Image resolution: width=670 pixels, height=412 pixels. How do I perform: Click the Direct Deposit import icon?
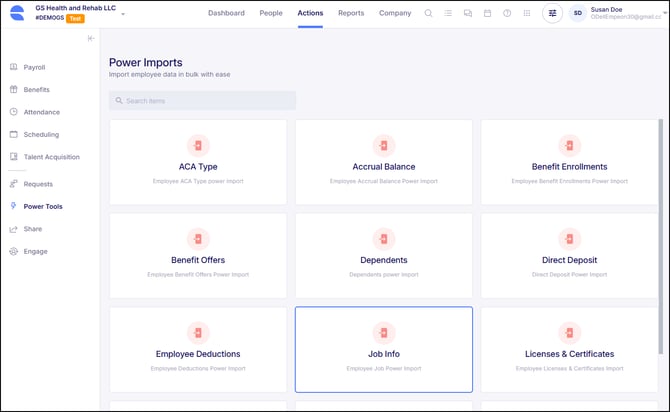point(569,239)
